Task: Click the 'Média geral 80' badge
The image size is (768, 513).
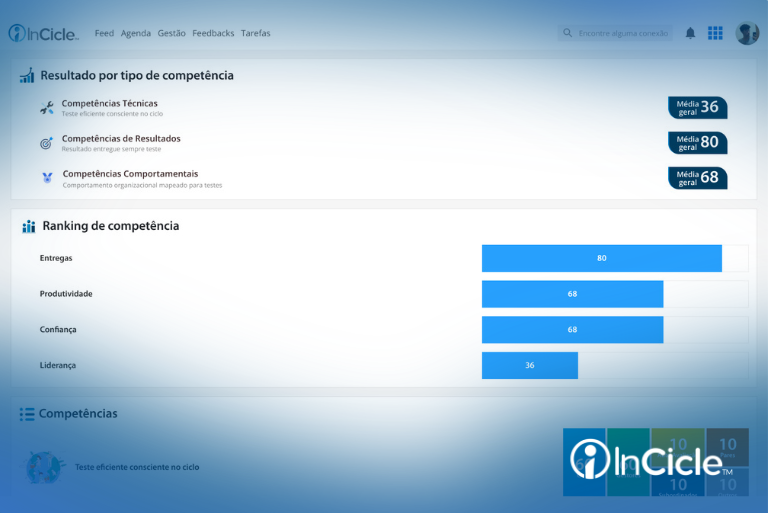Action: (697, 143)
